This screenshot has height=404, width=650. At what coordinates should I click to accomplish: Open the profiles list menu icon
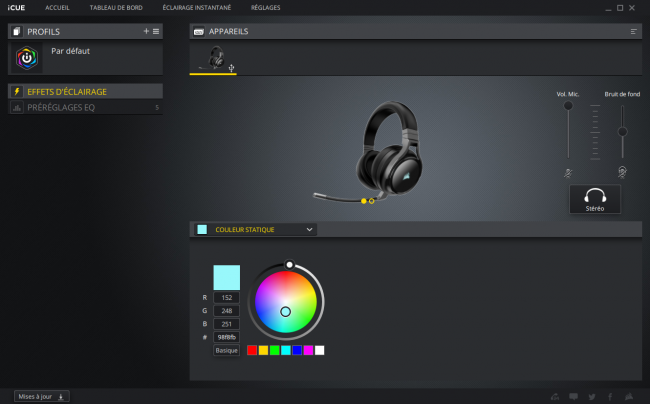click(156, 31)
